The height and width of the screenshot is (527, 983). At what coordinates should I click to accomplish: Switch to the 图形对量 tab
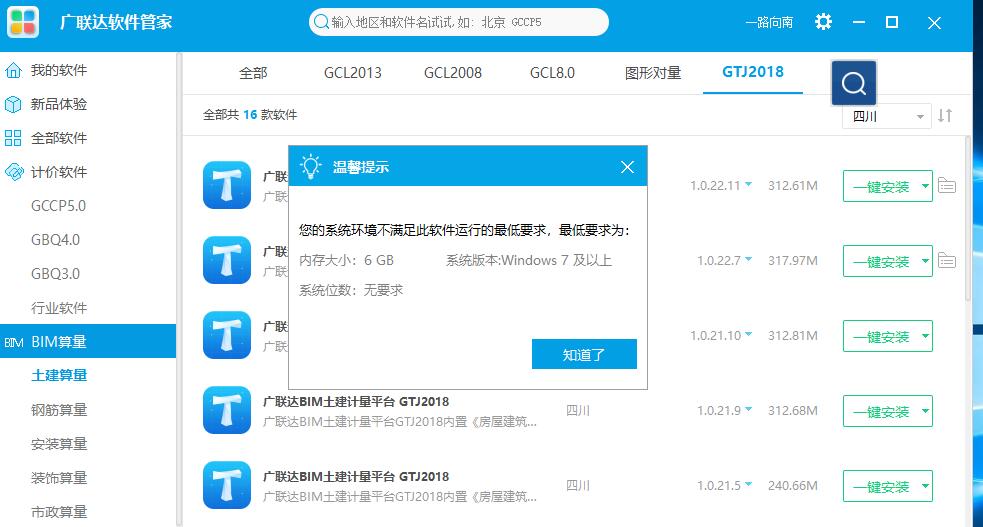click(x=653, y=73)
